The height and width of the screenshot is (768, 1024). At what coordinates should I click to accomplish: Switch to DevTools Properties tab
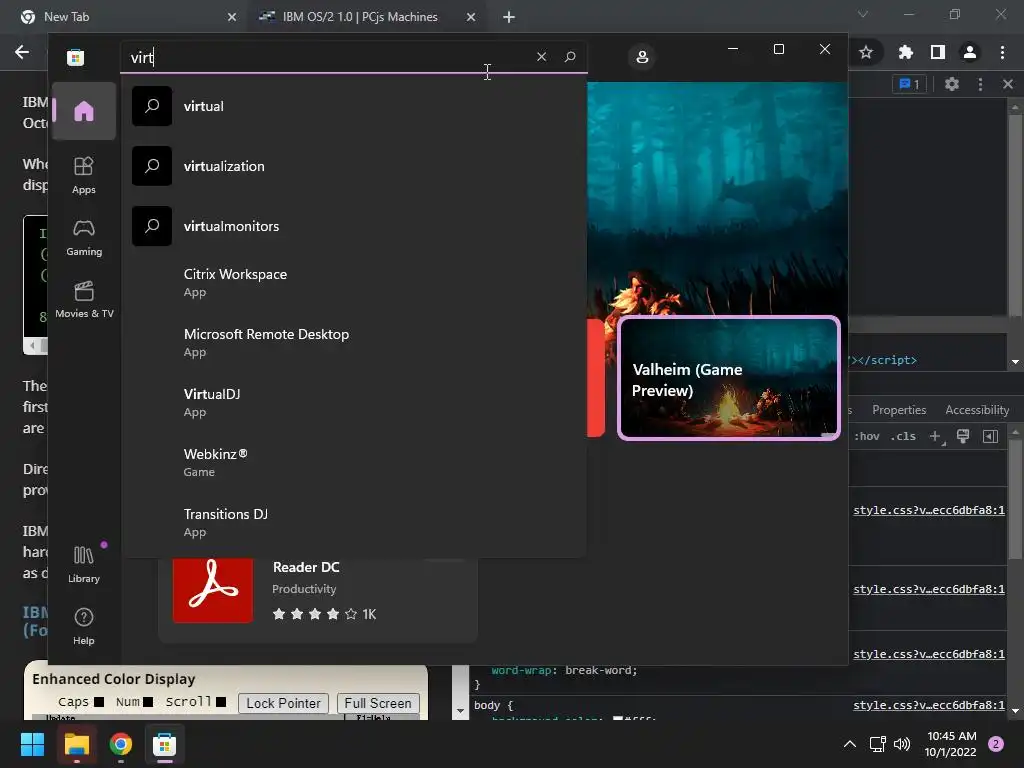(x=899, y=410)
